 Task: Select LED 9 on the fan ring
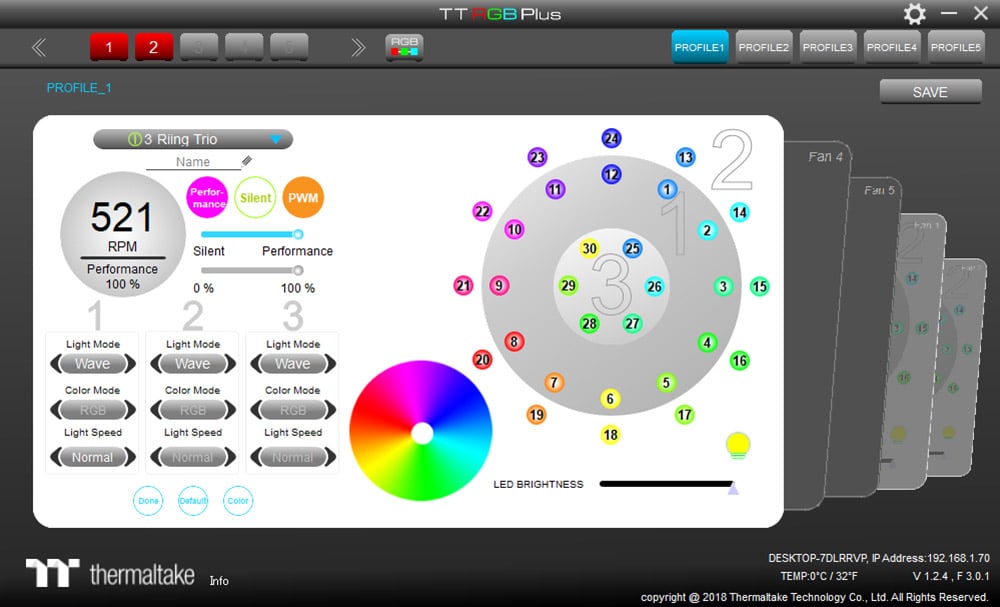pos(499,286)
